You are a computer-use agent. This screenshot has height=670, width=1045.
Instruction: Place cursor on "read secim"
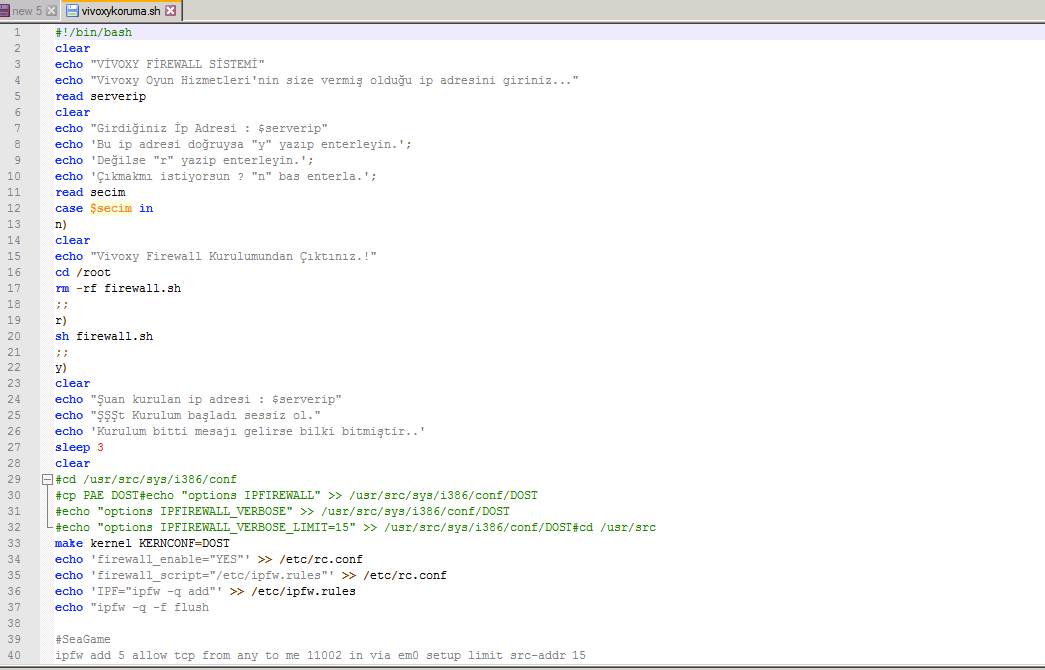coord(90,193)
